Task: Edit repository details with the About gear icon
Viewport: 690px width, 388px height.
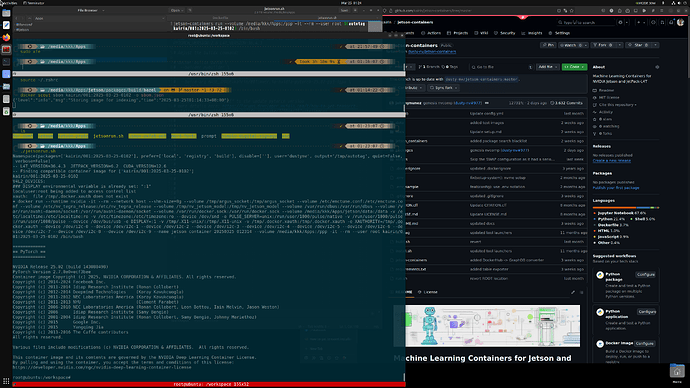Action: pyautogui.click(x=657, y=67)
